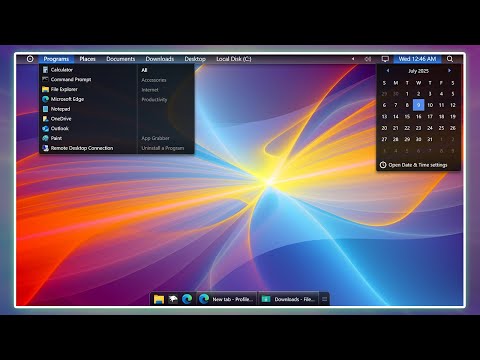Image resolution: width=480 pixels, height=360 pixels.
Task: Open search with the magnifier icon
Action: [x=450, y=59]
